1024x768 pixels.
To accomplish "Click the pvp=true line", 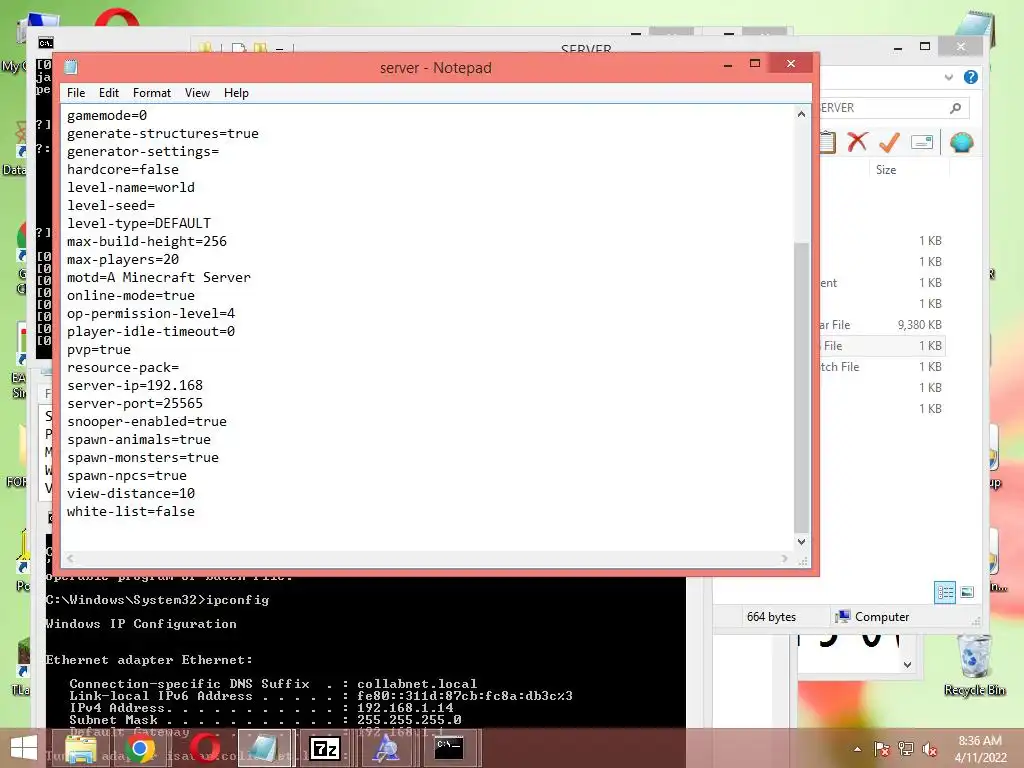I will point(99,349).
